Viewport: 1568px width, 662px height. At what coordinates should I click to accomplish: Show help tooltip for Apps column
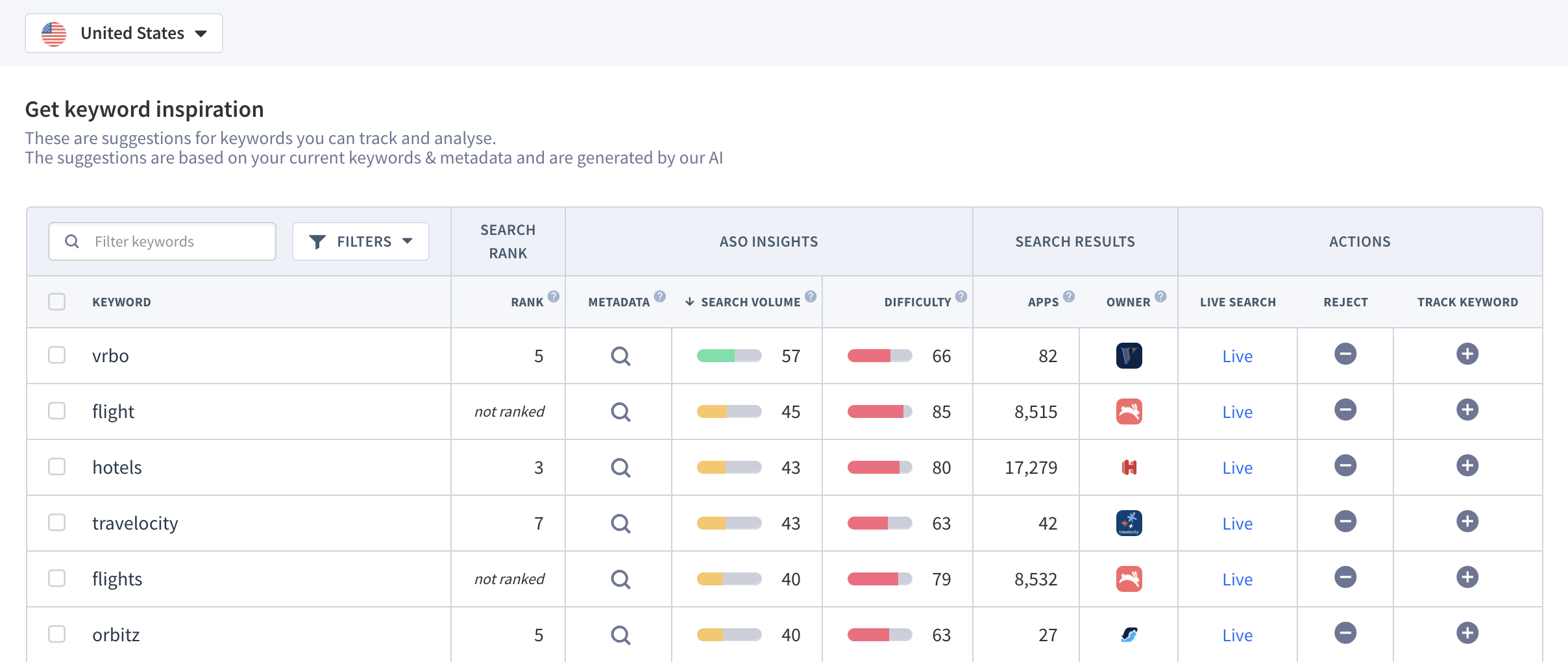coord(1069,296)
